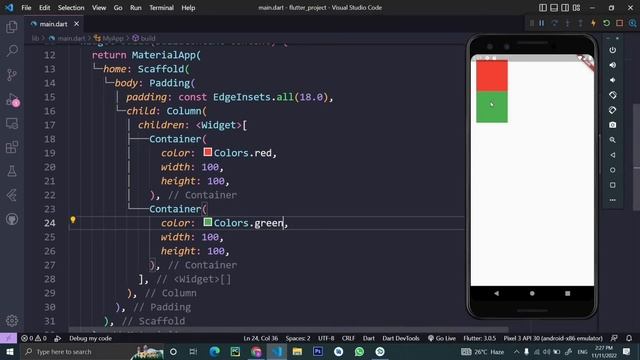Click the emulator toolbar home circle

(x=613, y=170)
